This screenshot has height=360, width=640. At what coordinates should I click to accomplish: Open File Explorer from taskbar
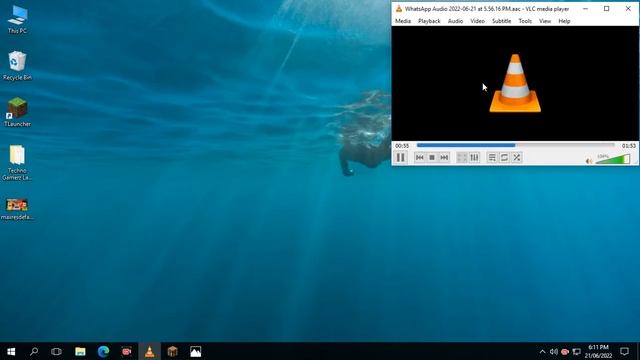point(80,351)
